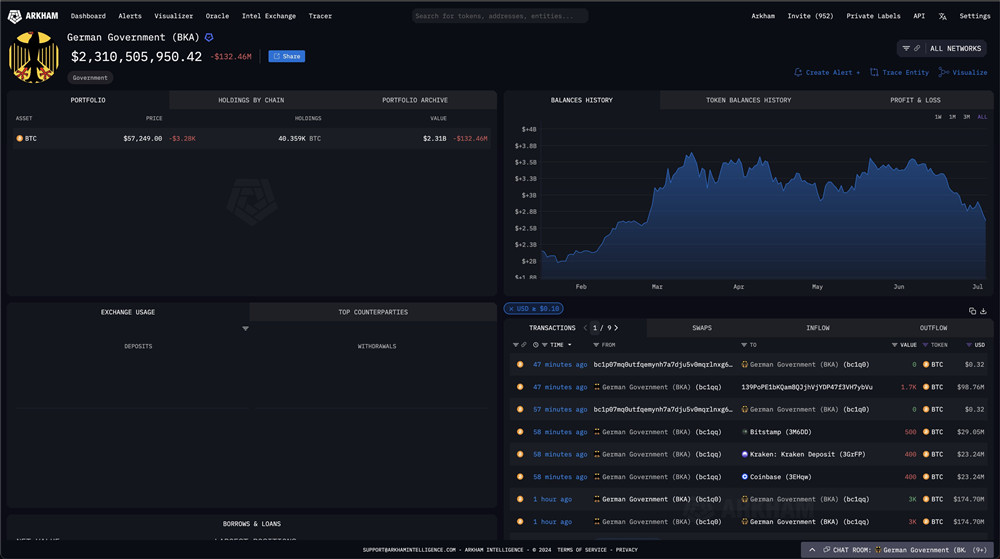
Task: Click a point on the balances history chart near May
Action: 817,200
